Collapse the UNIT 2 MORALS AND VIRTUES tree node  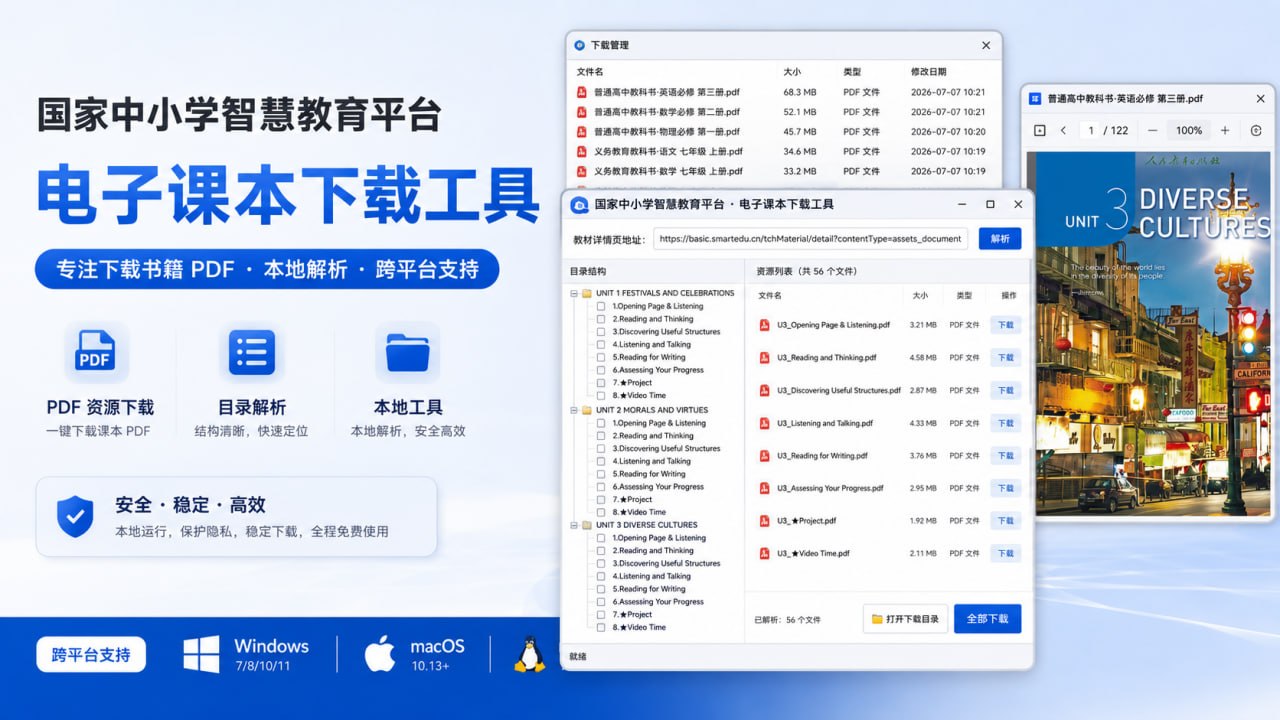(x=574, y=410)
